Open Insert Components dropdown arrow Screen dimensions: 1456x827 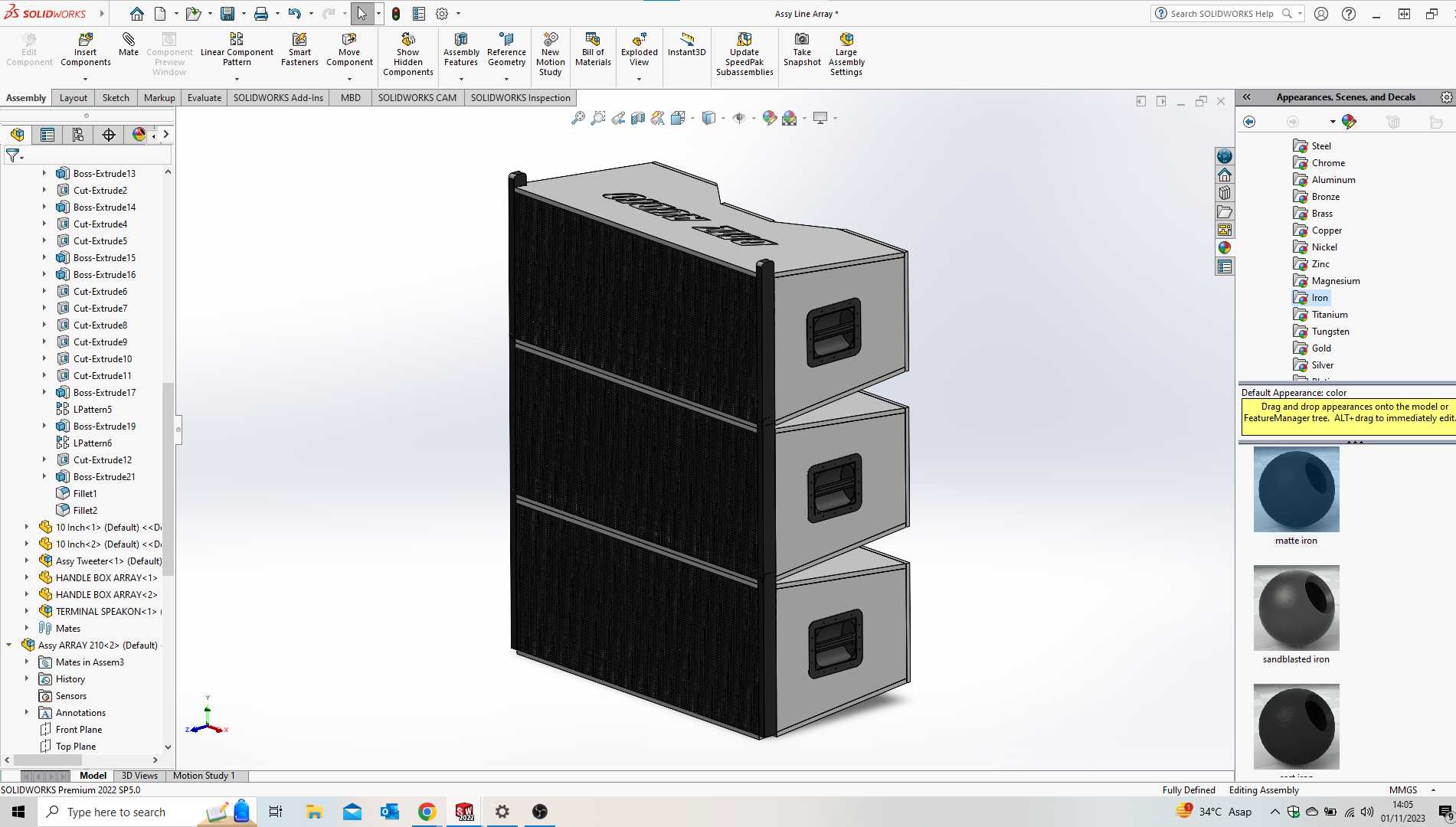point(85,79)
